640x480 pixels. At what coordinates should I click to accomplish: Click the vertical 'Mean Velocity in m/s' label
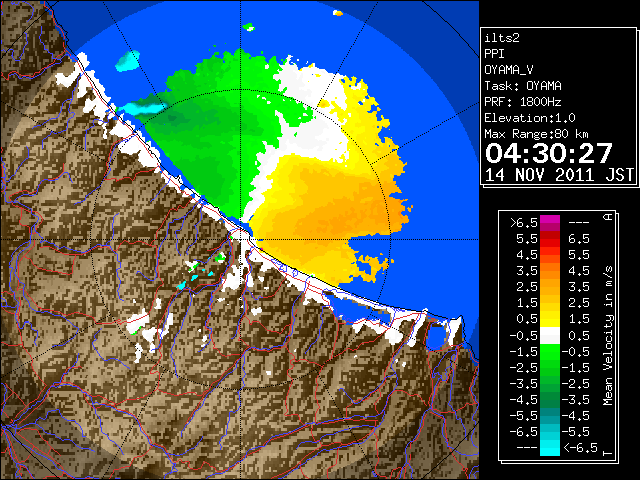(x=608, y=336)
